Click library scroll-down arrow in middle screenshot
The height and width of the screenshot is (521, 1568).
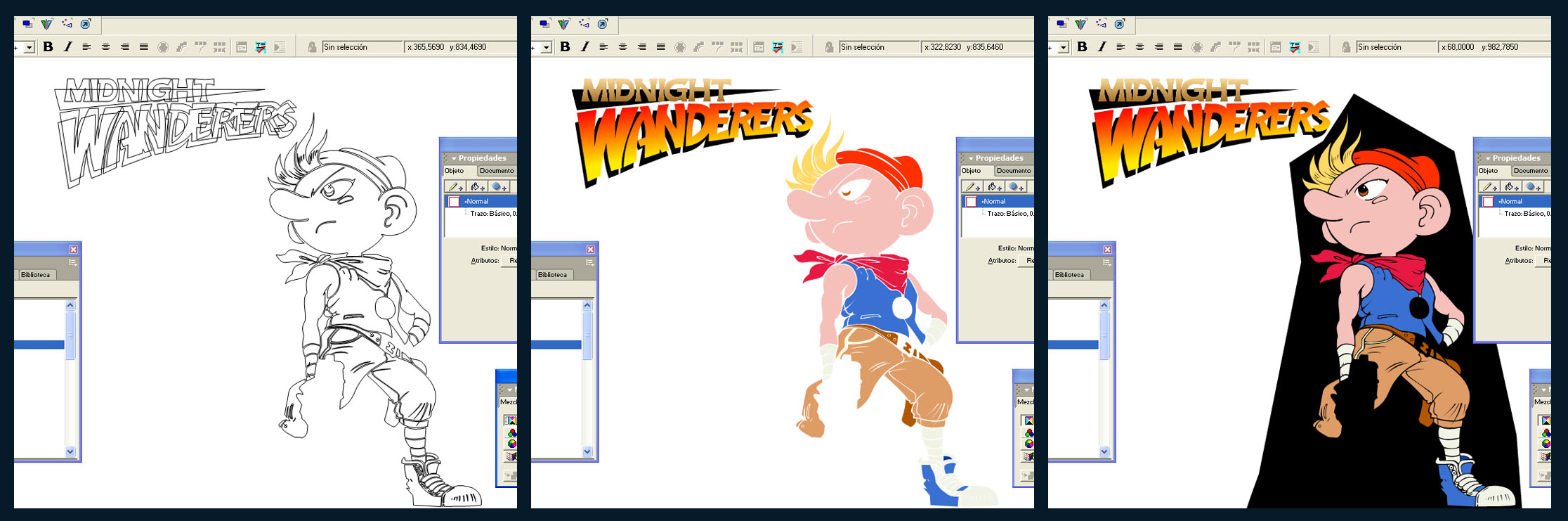587,451
